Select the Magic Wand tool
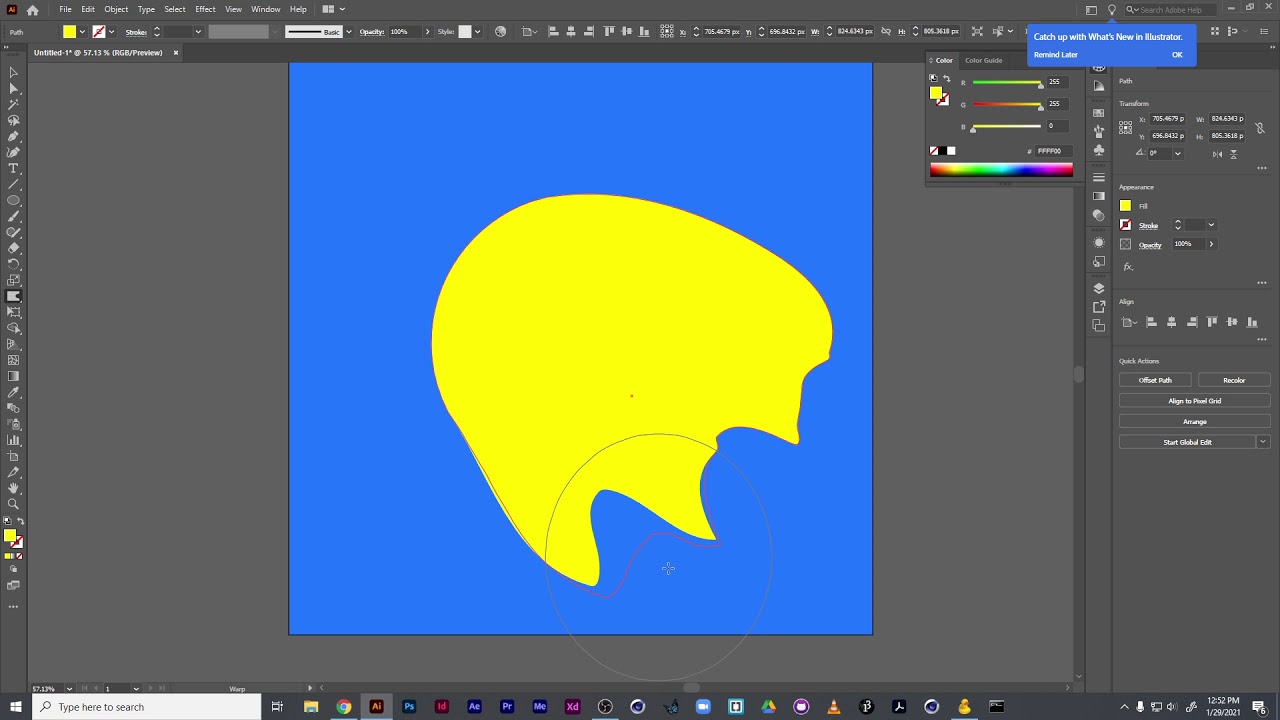 tap(13, 104)
